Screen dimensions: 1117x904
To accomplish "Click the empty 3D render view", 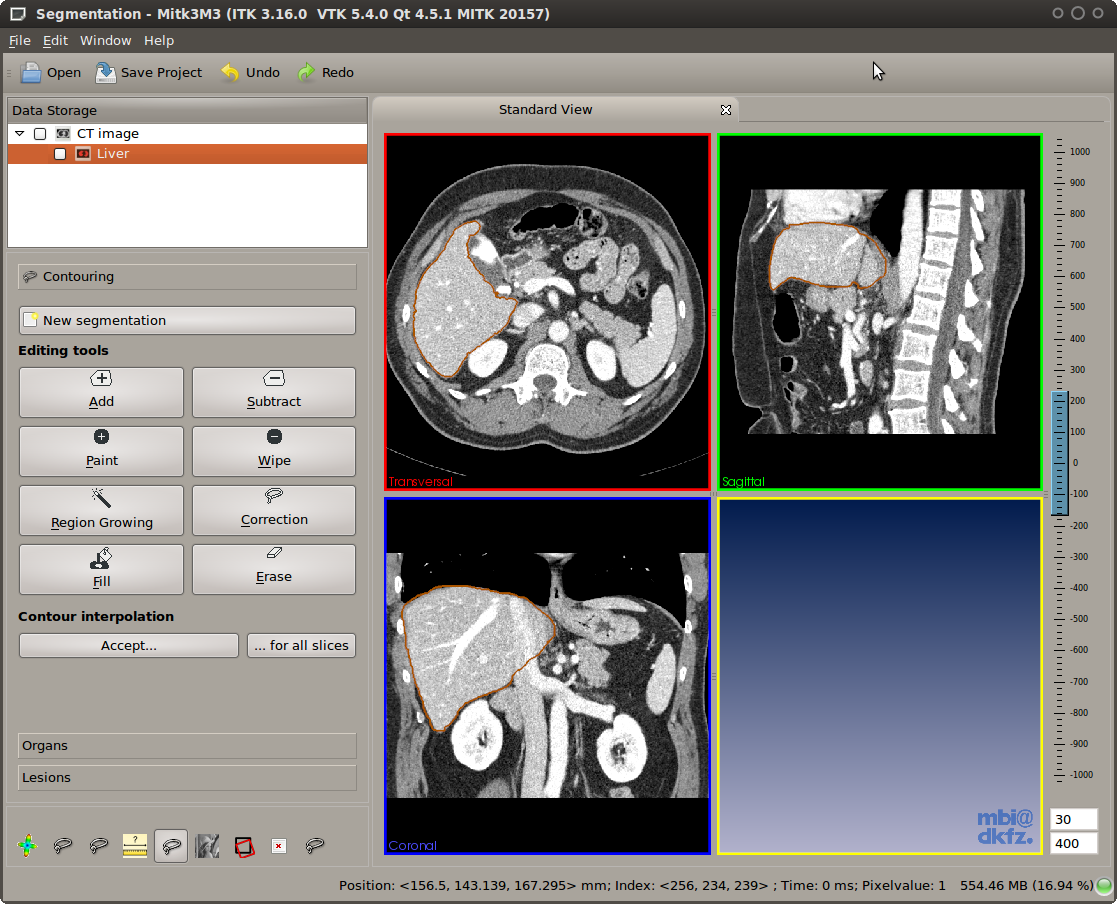I will (x=880, y=675).
